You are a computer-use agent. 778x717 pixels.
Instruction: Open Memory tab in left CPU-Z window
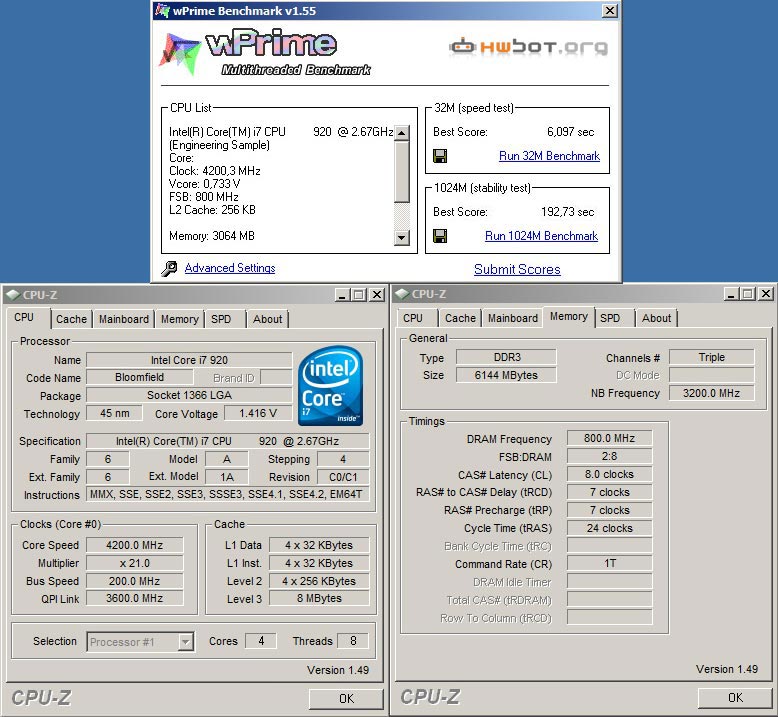[x=180, y=319]
